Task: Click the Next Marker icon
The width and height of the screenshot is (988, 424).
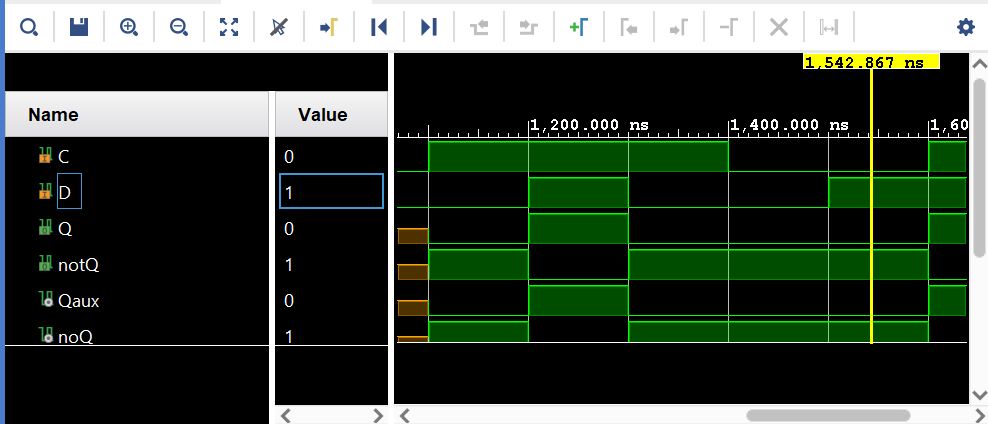Action: coord(678,27)
